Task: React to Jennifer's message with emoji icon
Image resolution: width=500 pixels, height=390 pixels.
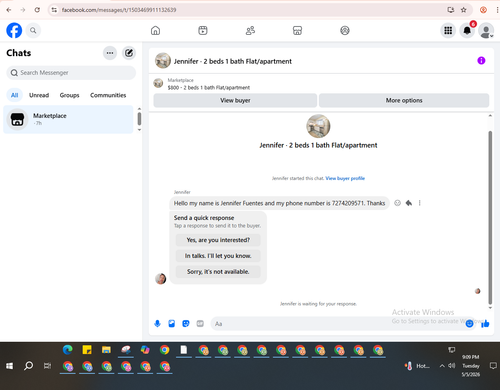Action: pyautogui.click(x=397, y=203)
